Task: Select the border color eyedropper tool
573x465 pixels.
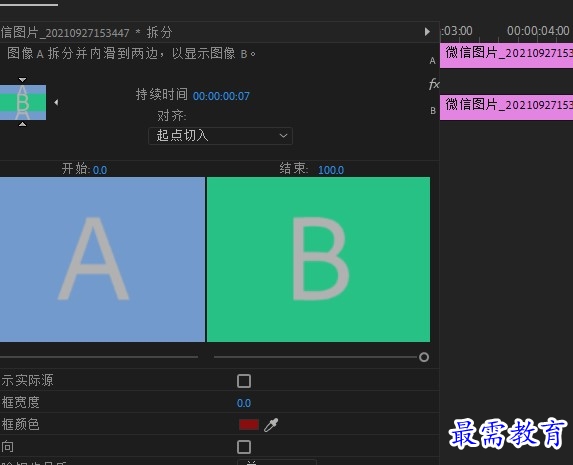Action: pyautogui.click(x=271, y=425)
